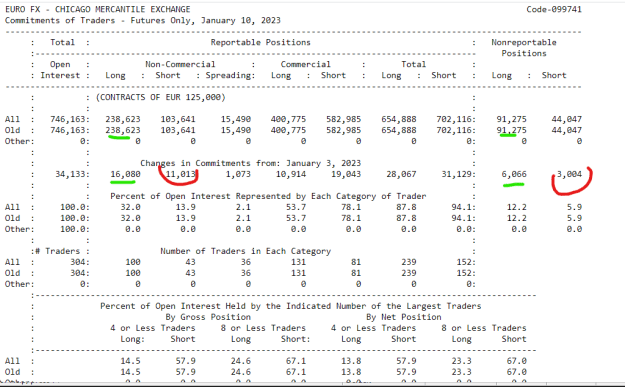Select 702,116 in the Old positions row
This screenshot has width=625, height=387.
pyautogui.click(x=455, y=130)
